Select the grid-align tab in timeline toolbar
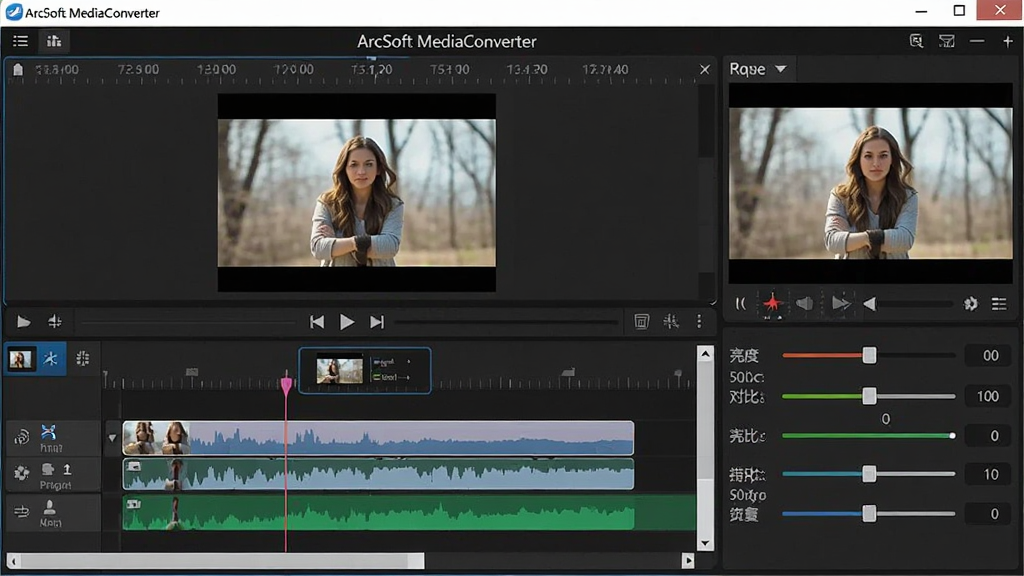 (82, 359)
